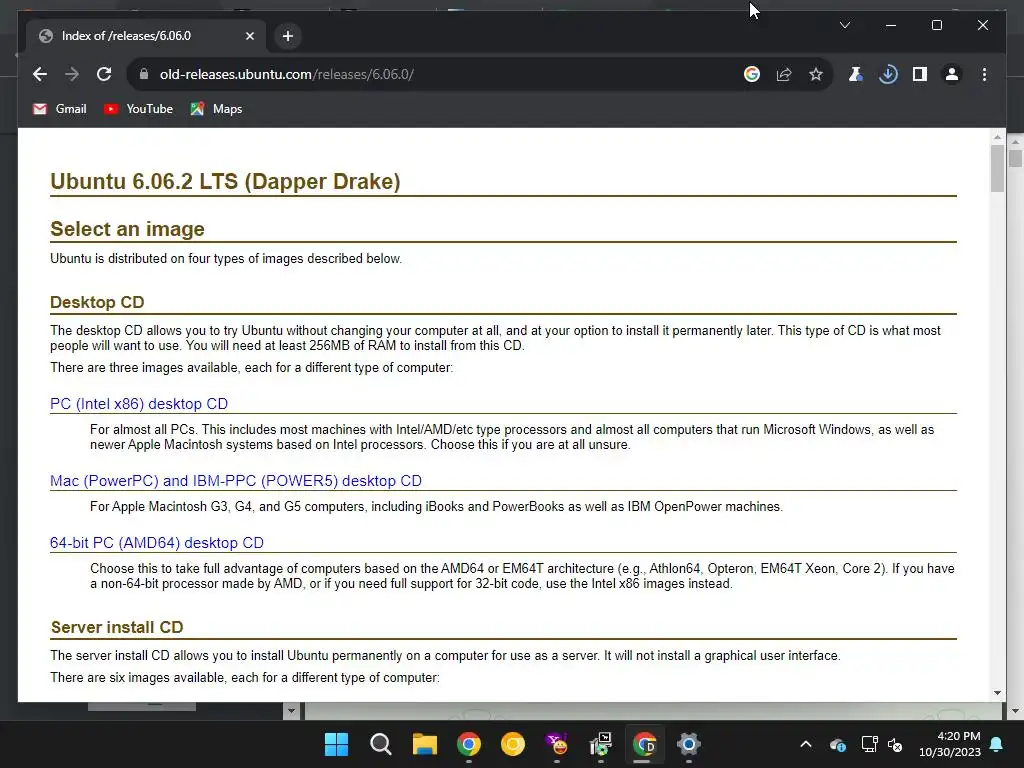Click the muted volume tray icon
This screenshot has height=768, width=1024.
(x=895, y=744)
